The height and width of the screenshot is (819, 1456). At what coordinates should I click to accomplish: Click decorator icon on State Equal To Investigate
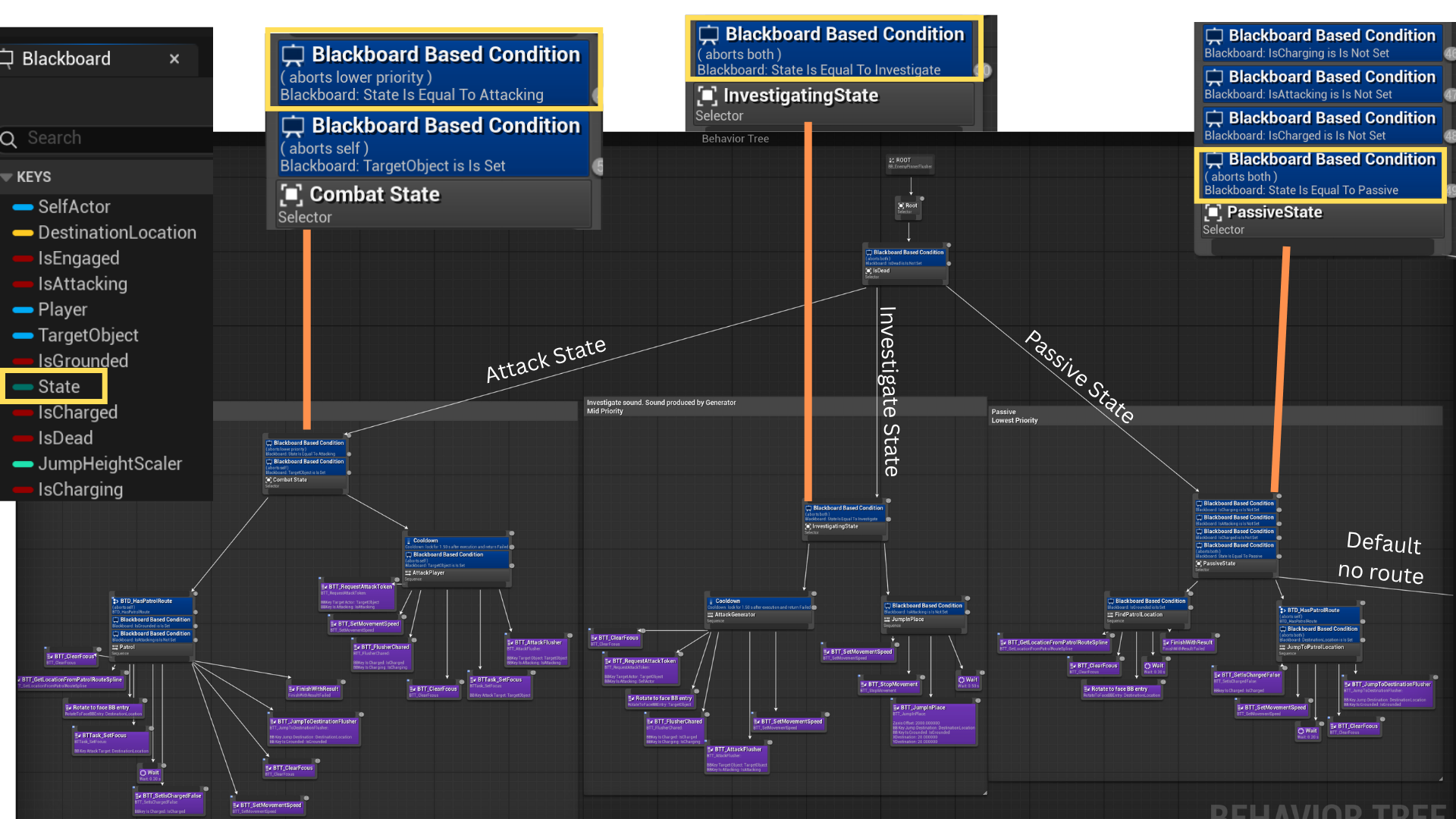tap(708, 34)
